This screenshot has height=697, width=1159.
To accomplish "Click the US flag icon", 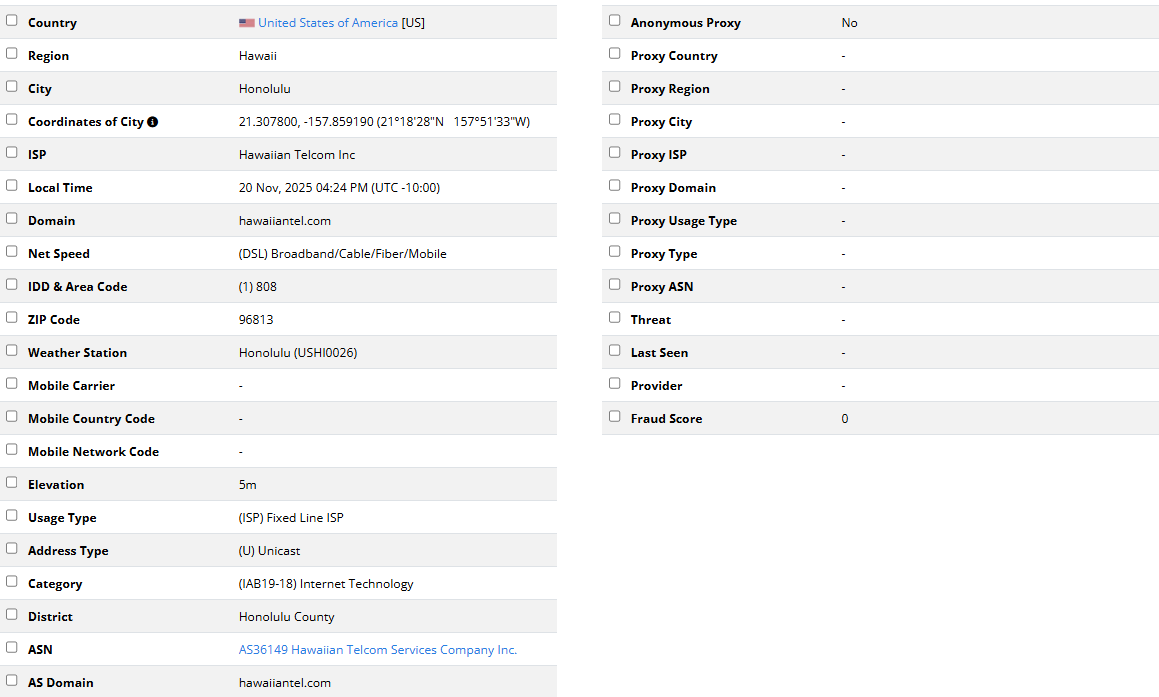I will click(x=246, y=23).
